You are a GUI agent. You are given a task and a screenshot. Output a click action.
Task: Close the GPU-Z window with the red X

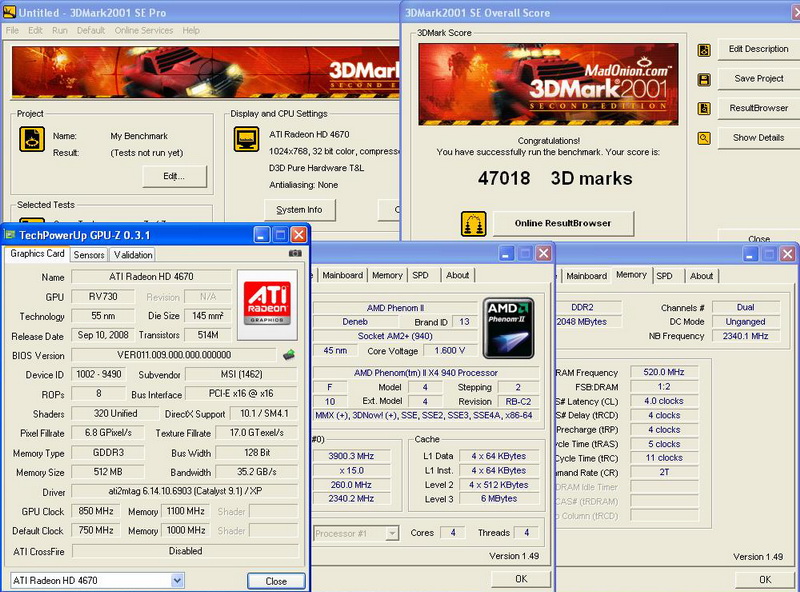tap(298, 235)
